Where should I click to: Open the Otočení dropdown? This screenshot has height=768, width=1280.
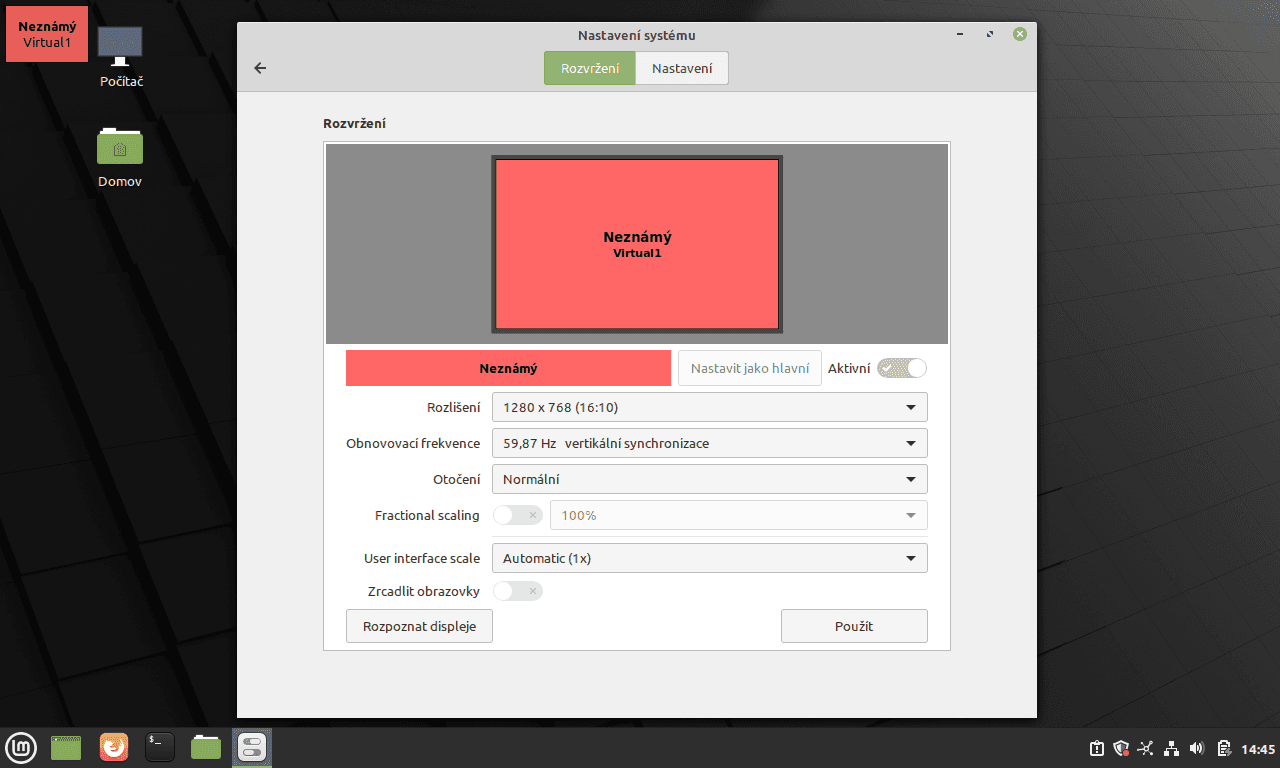coord(709,479)
